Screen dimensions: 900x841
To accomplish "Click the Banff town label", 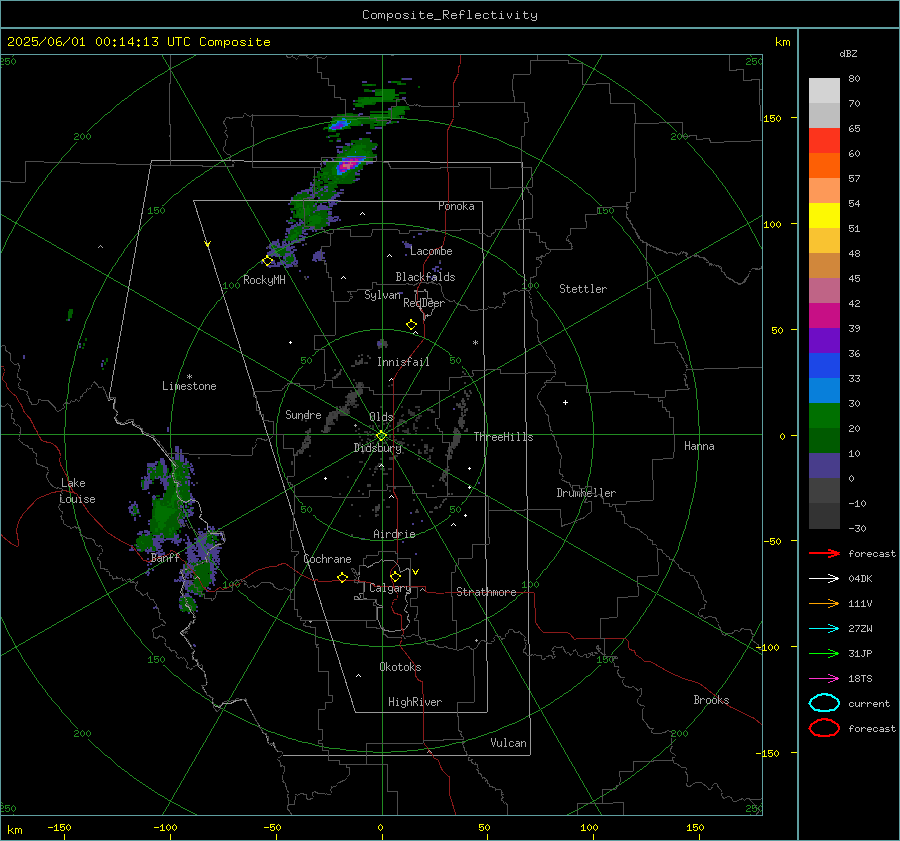I will coord(165,558).
